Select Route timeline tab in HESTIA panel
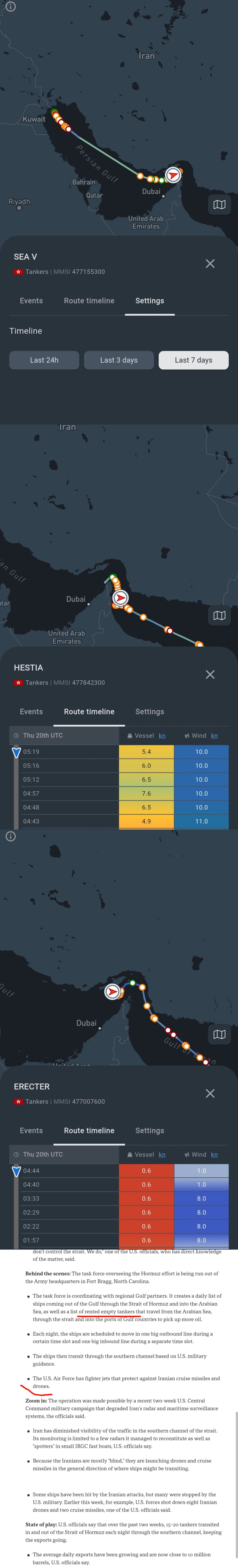This screenshot has width=238, height=1568. (89, 712)
